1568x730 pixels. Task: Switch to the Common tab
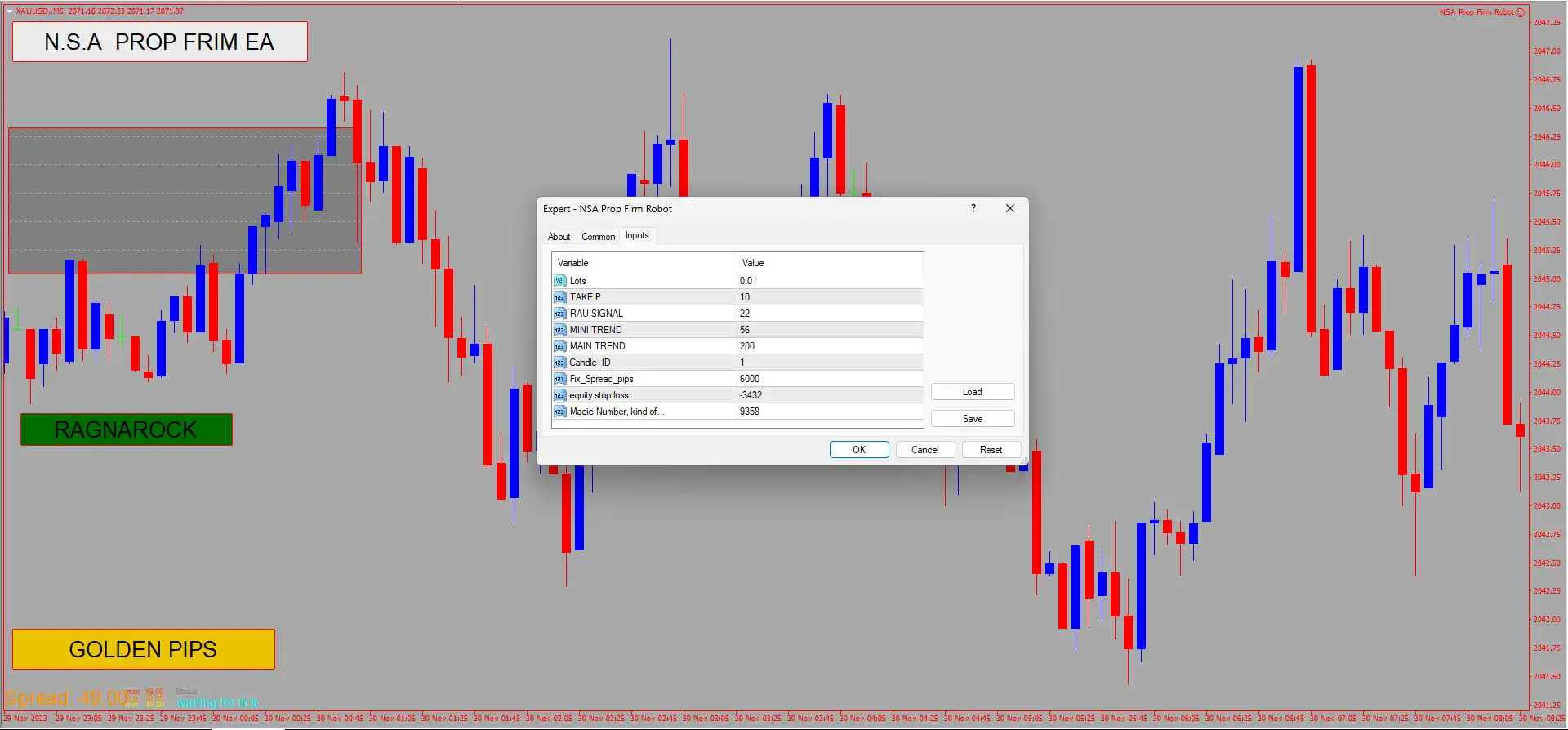(598, 237)
